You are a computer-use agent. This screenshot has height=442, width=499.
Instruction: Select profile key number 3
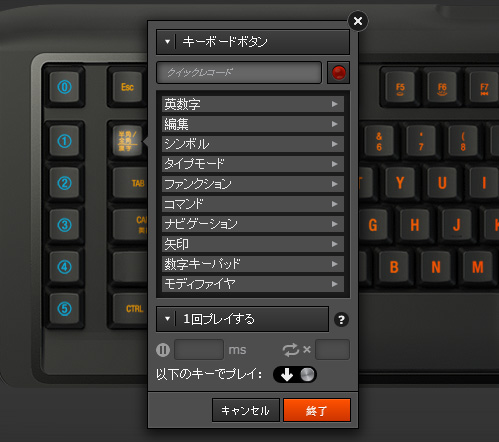tap(65, 225)
